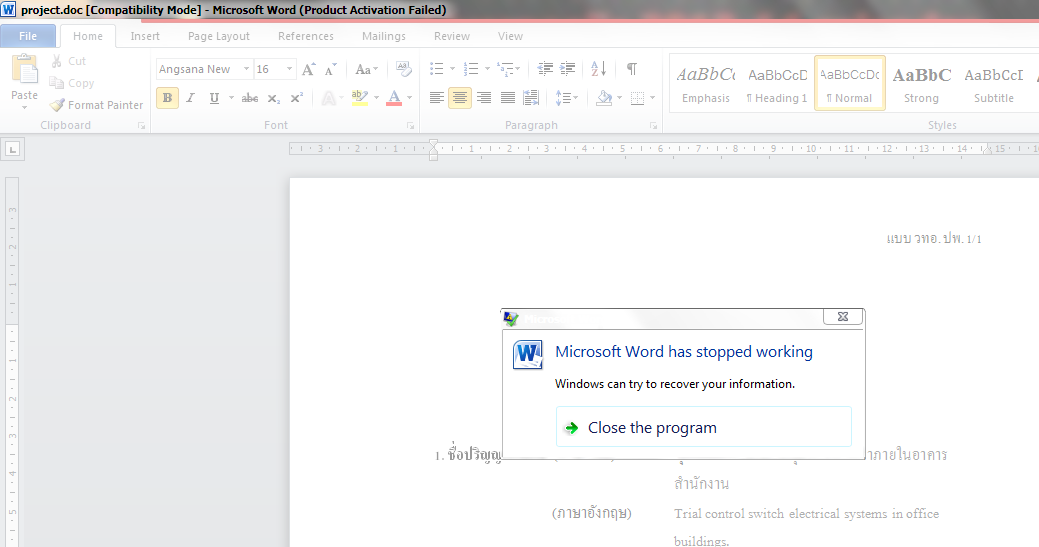Click the Shrink Font icon
1039x547 pixels.
[331, 69]
